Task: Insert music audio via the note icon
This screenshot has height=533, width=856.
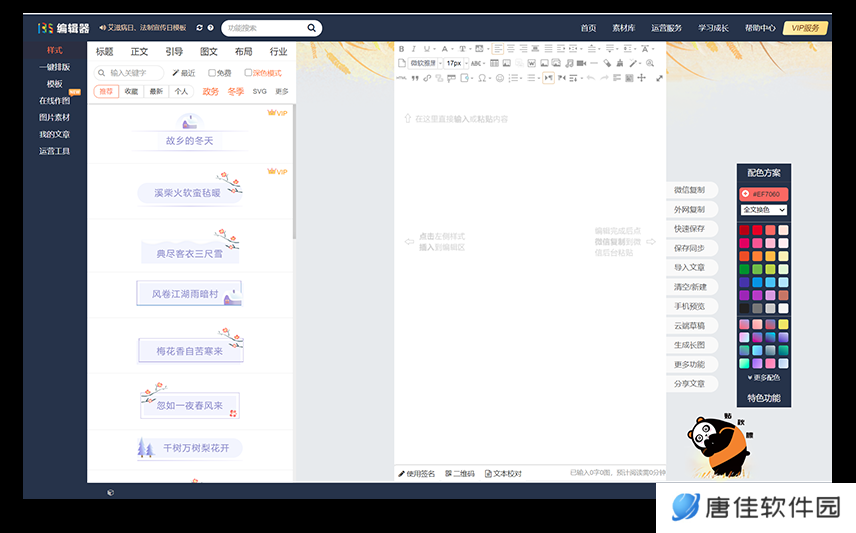Action: click(569, 63)
